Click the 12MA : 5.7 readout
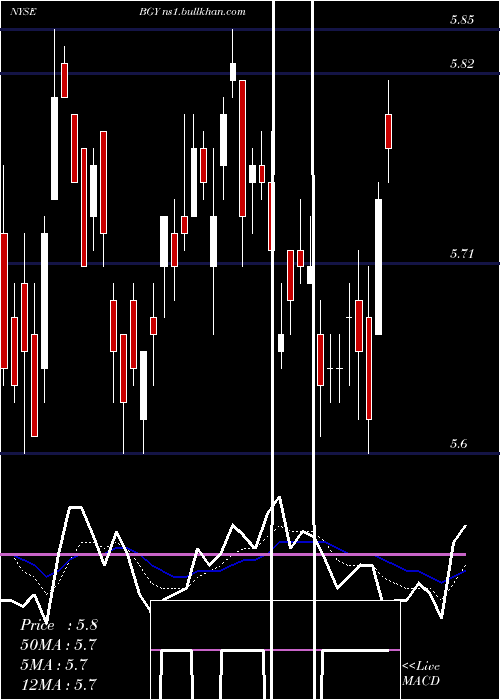 [58, 684]
